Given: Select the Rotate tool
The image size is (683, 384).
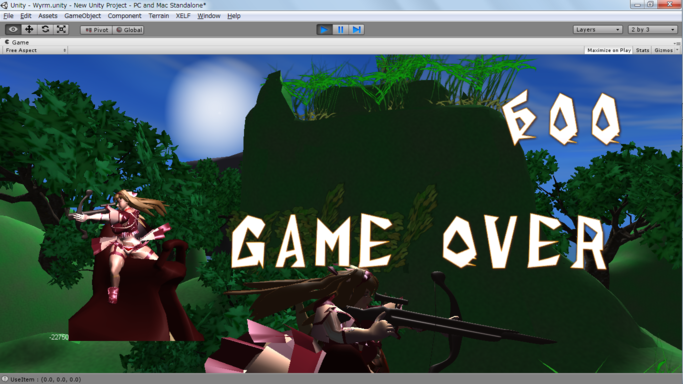Looking at the screenshot, I should click(45, 30).
